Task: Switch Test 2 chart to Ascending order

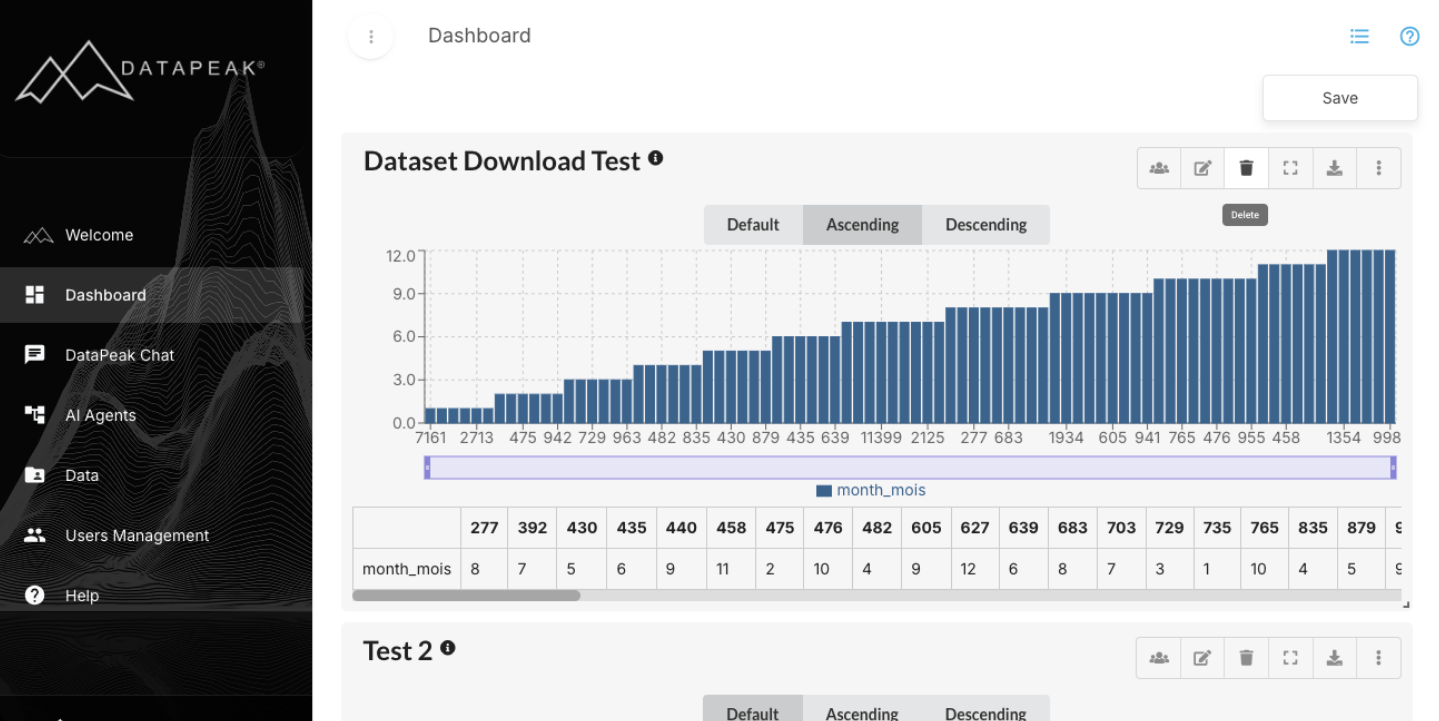Action: pyautogui.click(x=861, y=712)
